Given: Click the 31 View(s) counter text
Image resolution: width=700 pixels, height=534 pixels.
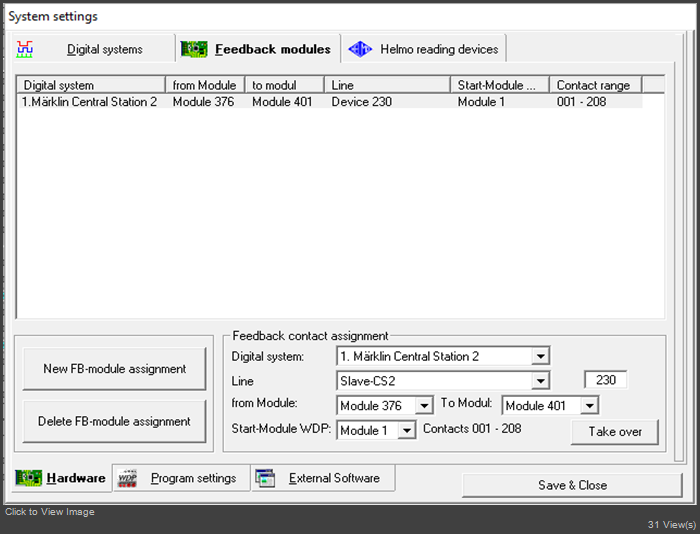Looking at the screenshot, I should [671, 525].
